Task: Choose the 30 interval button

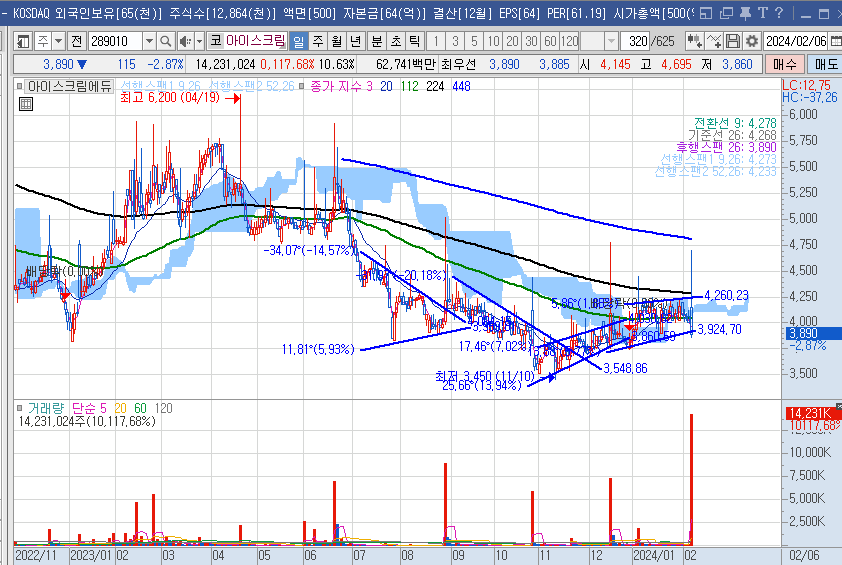Action: (532, 41)
